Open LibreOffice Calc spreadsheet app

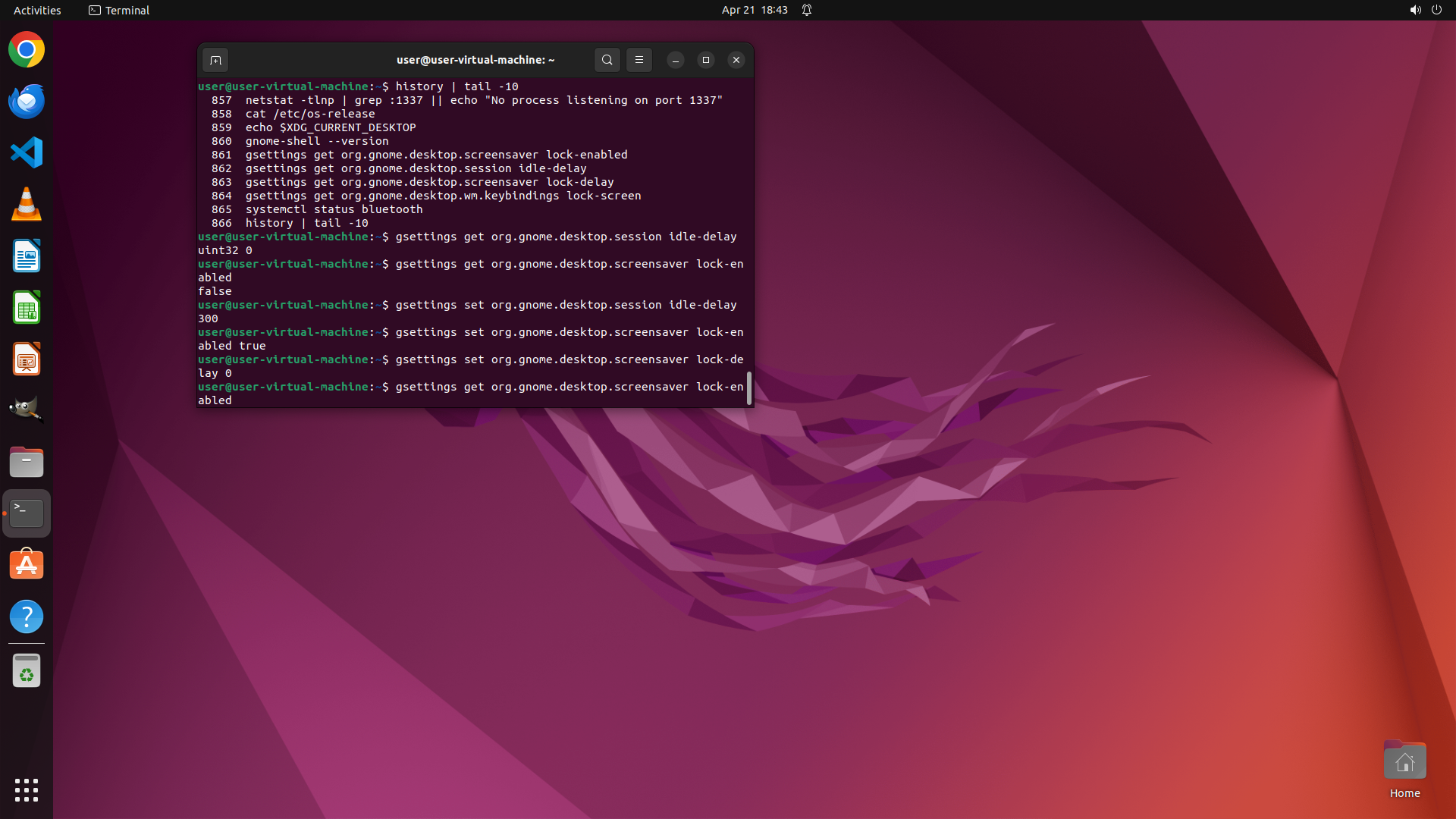[27, 307]
